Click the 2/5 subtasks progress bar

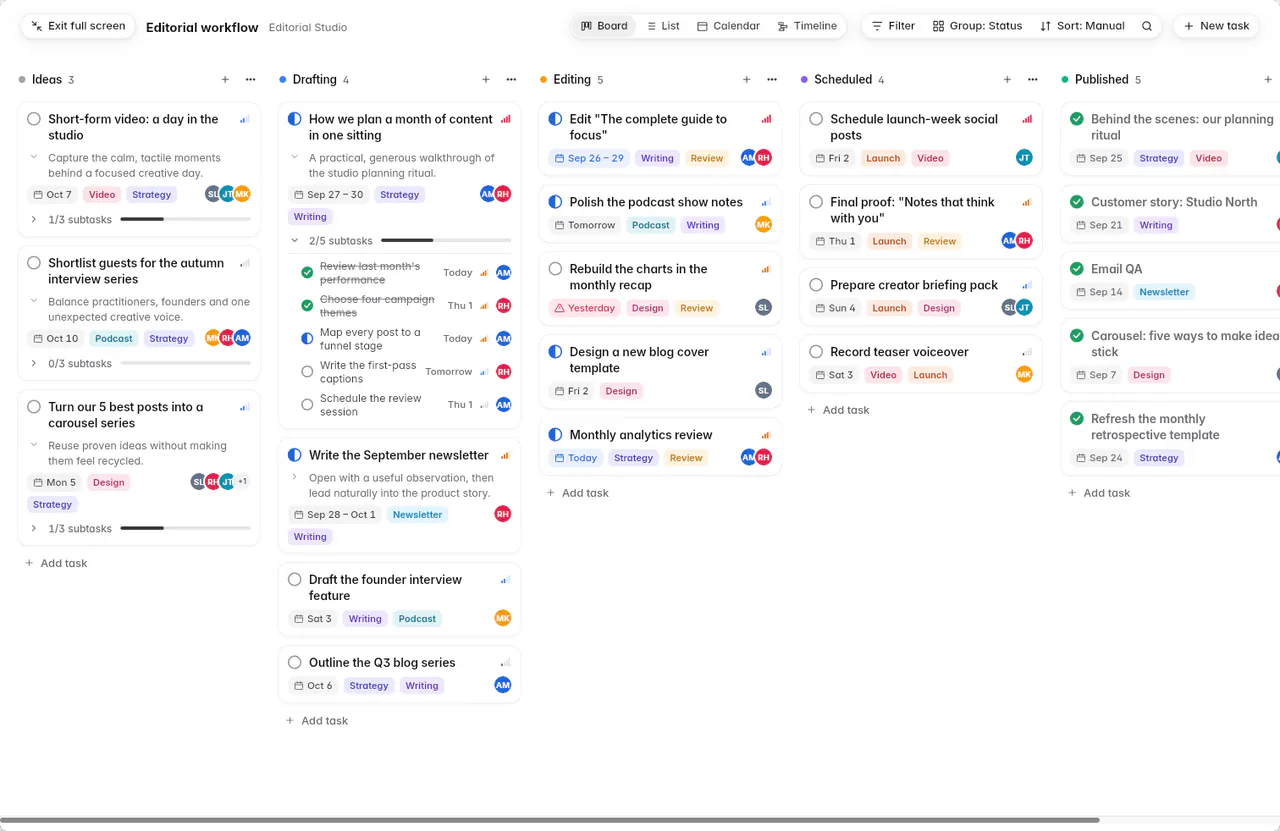[x=446, y=240]
